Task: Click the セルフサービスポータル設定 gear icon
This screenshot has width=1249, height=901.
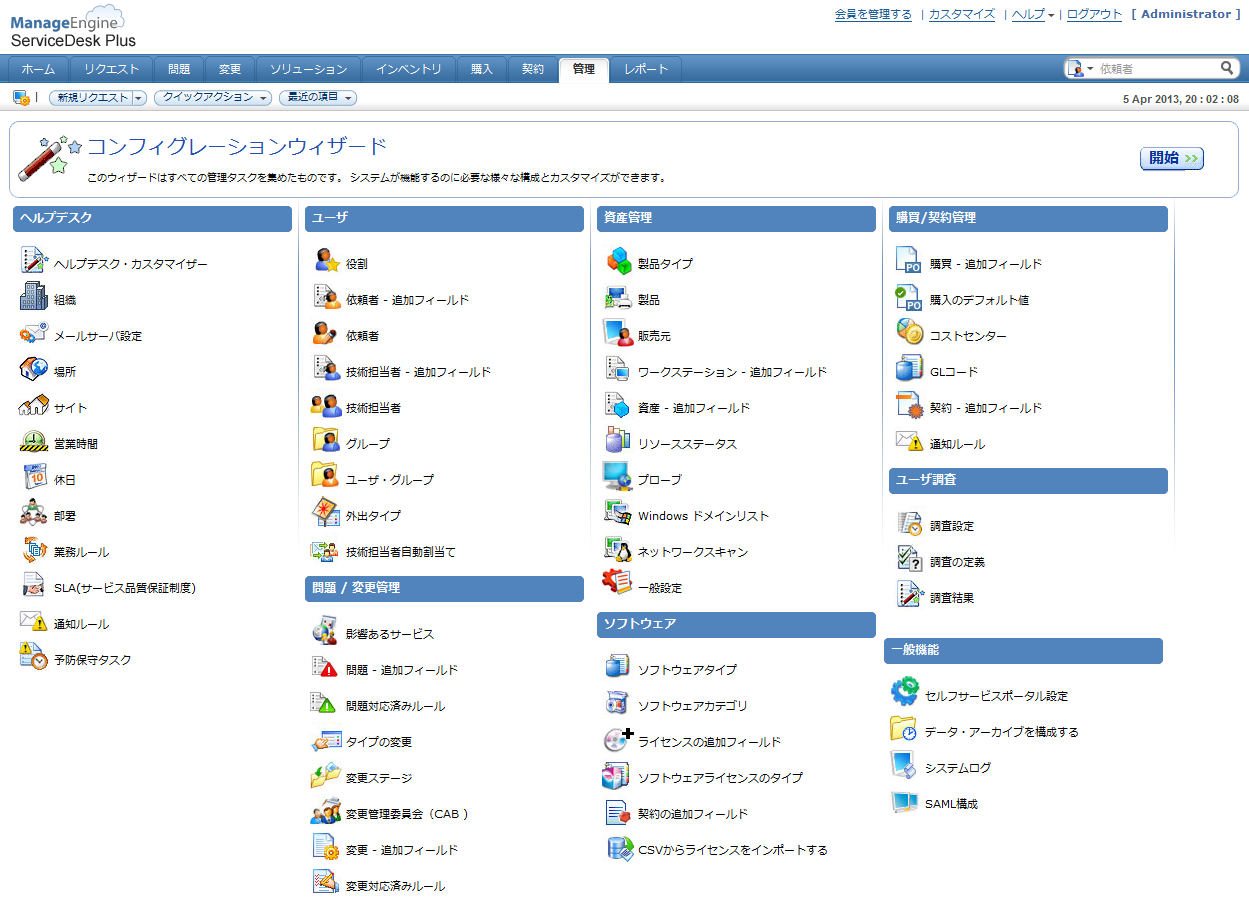Action: 904,694
